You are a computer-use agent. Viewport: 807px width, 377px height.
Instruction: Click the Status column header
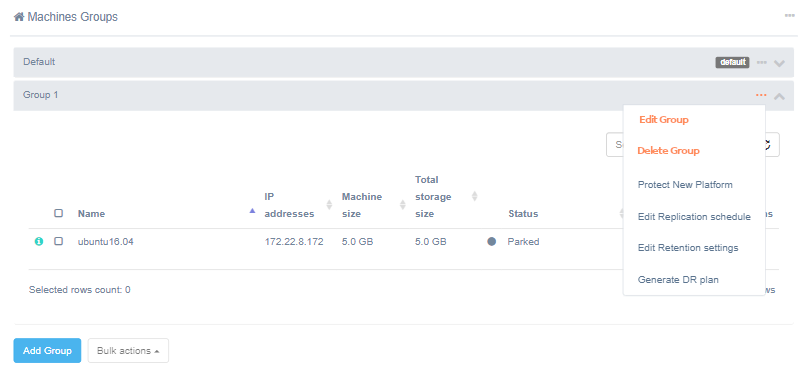(x=523, y=213)
